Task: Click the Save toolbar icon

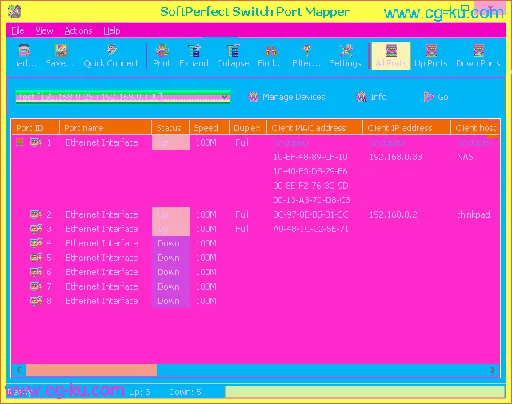Action: [61, 51]
